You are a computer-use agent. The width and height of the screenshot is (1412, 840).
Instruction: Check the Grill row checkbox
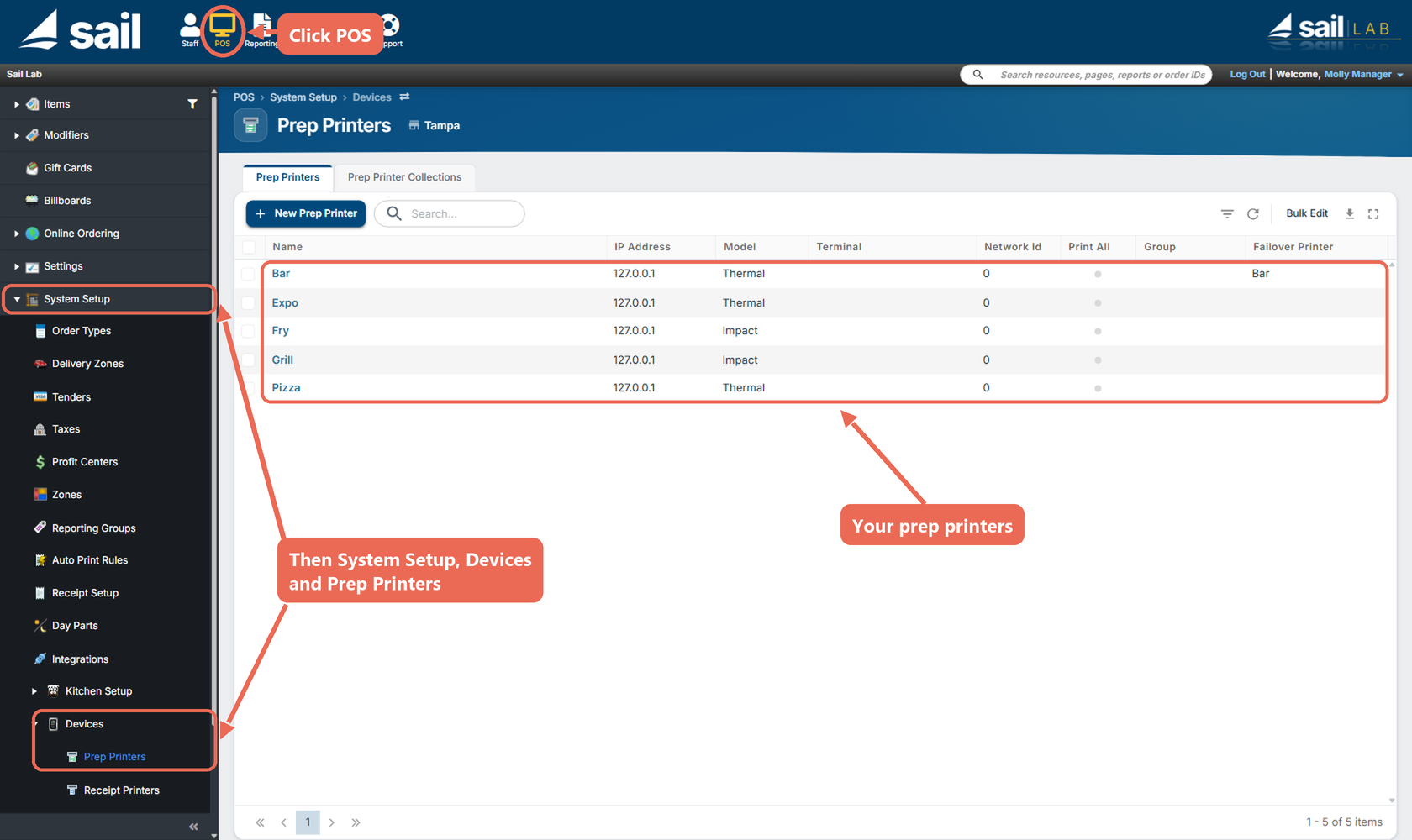(248, 360)
